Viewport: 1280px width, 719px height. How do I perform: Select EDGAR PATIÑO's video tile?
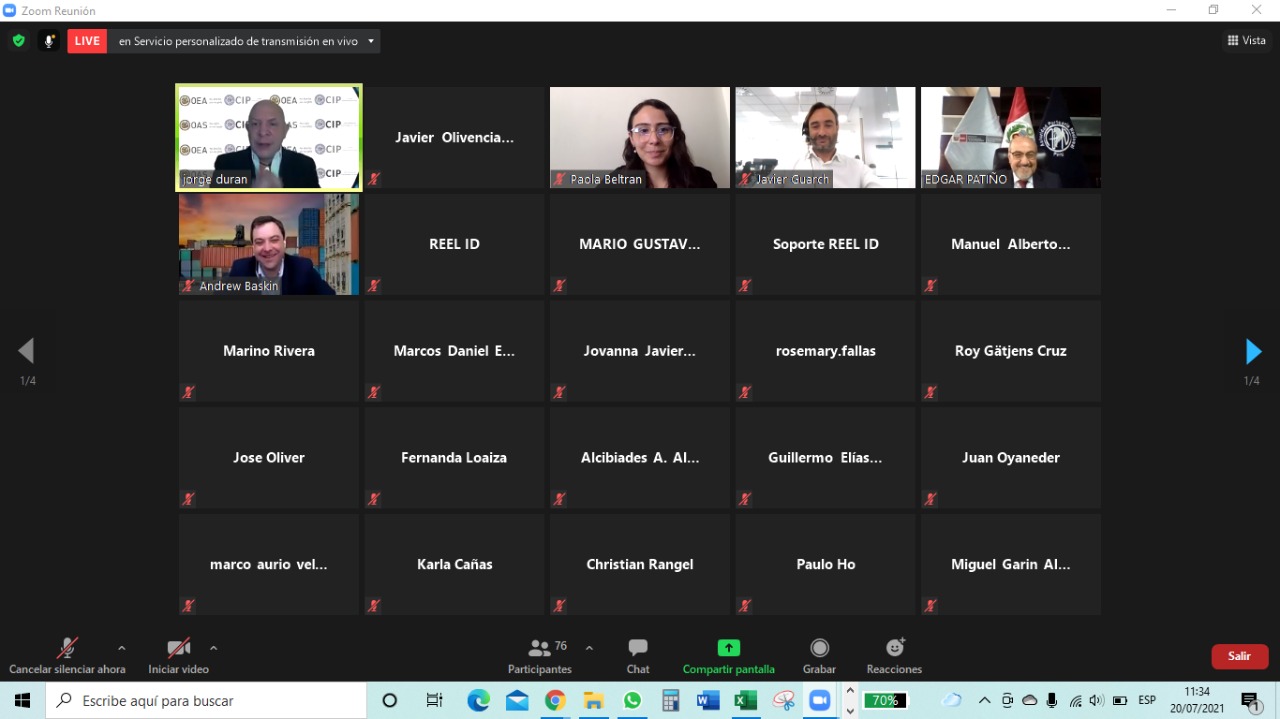pyautogui.click(x=1011, y=137)
